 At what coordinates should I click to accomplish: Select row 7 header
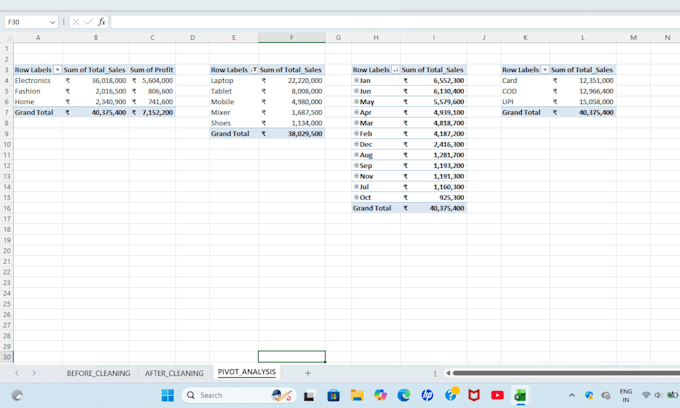pos(7,112)
